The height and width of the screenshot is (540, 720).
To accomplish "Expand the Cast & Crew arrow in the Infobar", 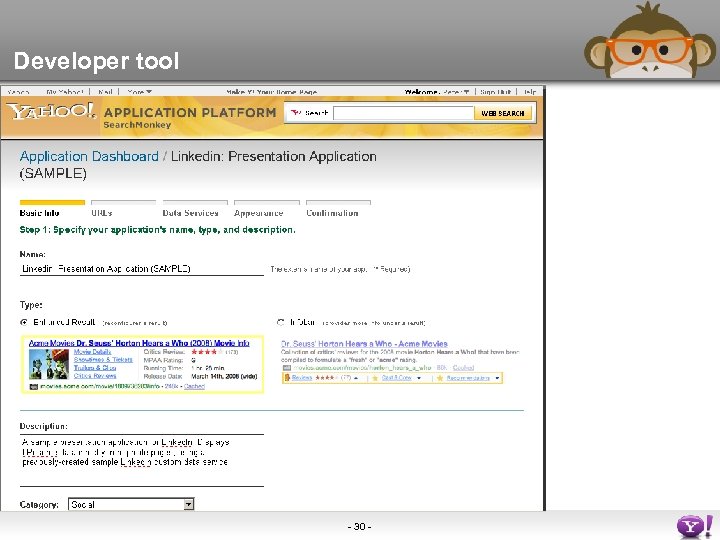I will click(x=419, y=378).
